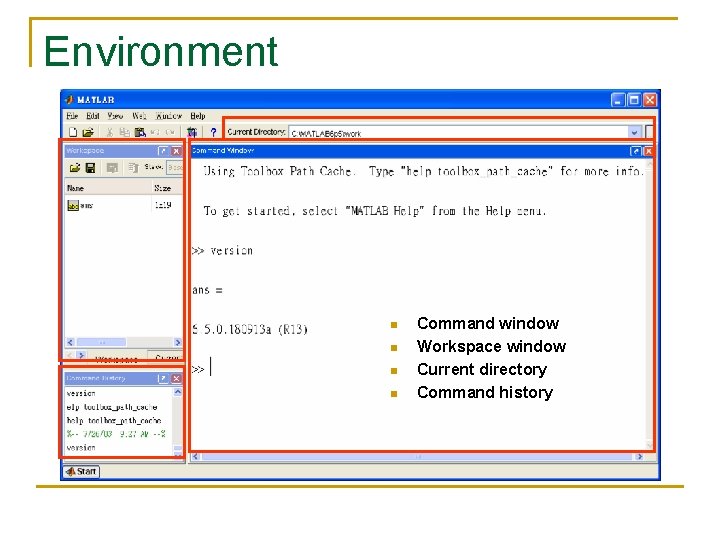The width and height of the screenshot is (720, 540).
Task: Open help with the question mark icon
Action: point(213,132)
